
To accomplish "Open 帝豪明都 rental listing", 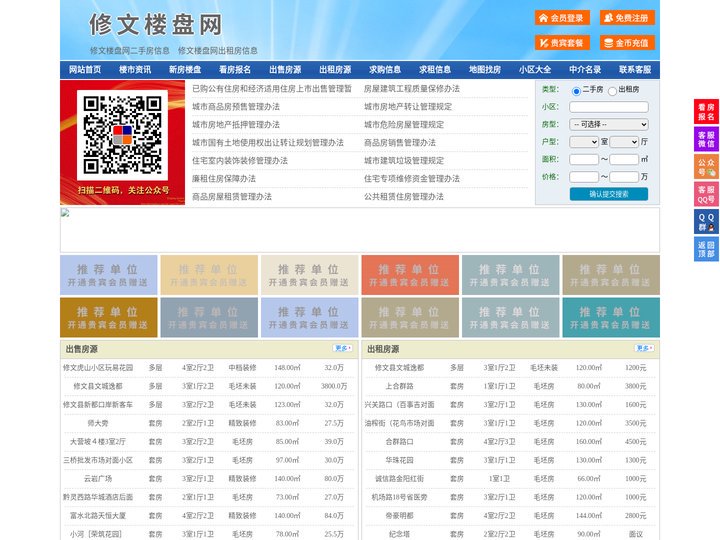I will click(x=399, y=516).
